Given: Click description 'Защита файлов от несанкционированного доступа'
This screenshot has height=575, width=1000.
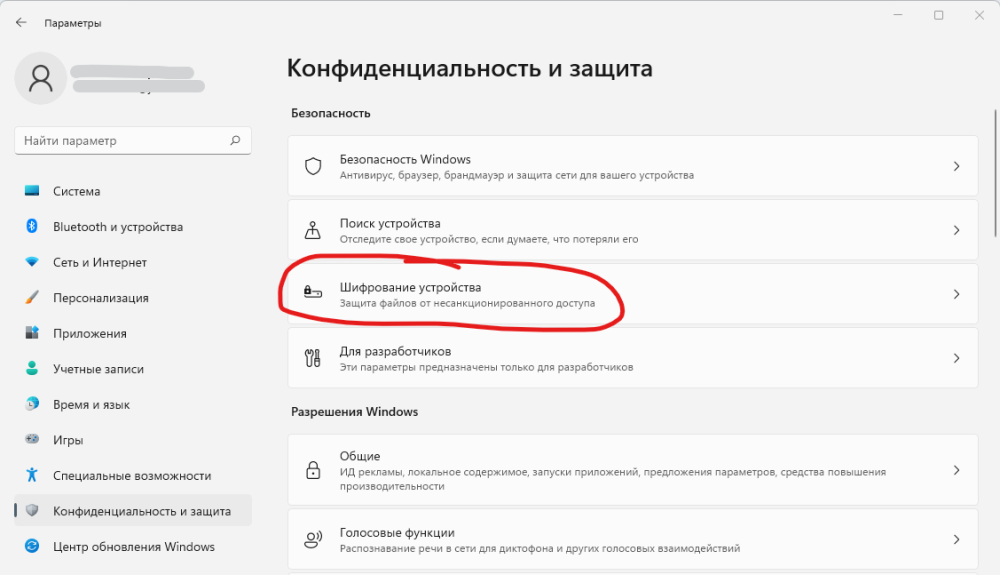Looking at the screenshot, I should (x=467, y=303).
